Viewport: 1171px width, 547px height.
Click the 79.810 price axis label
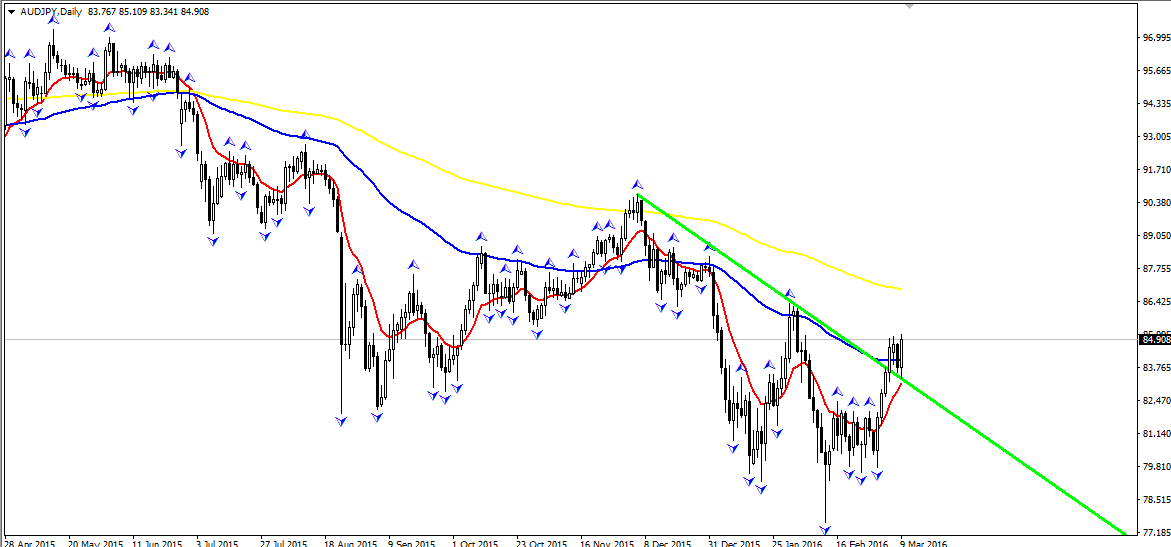pyautogui.click(x=1155, y=467)
